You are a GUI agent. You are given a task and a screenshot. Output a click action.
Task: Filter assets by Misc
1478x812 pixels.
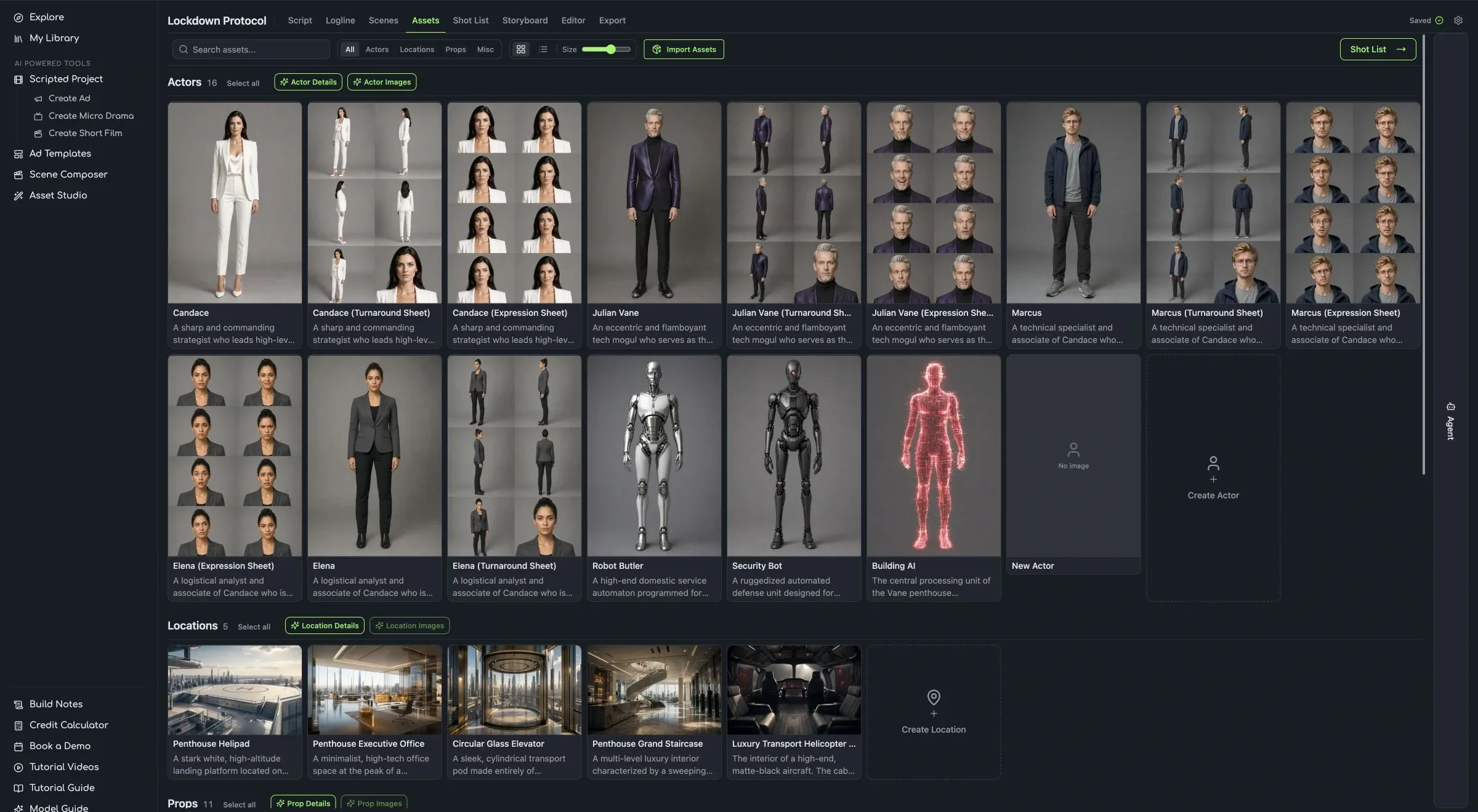coord(485,49)
